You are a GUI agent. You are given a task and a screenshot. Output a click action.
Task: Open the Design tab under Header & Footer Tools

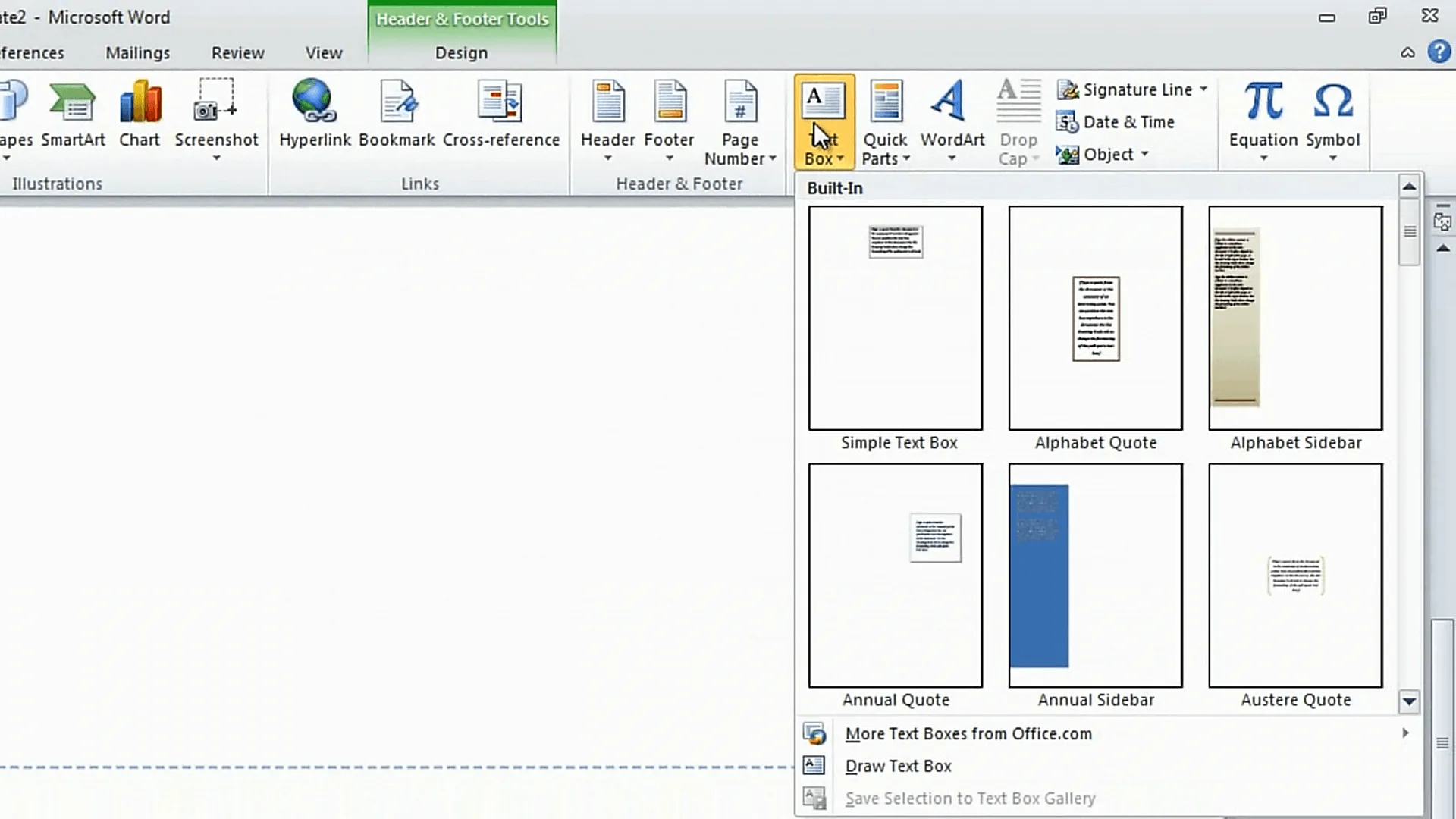[460, 52]
